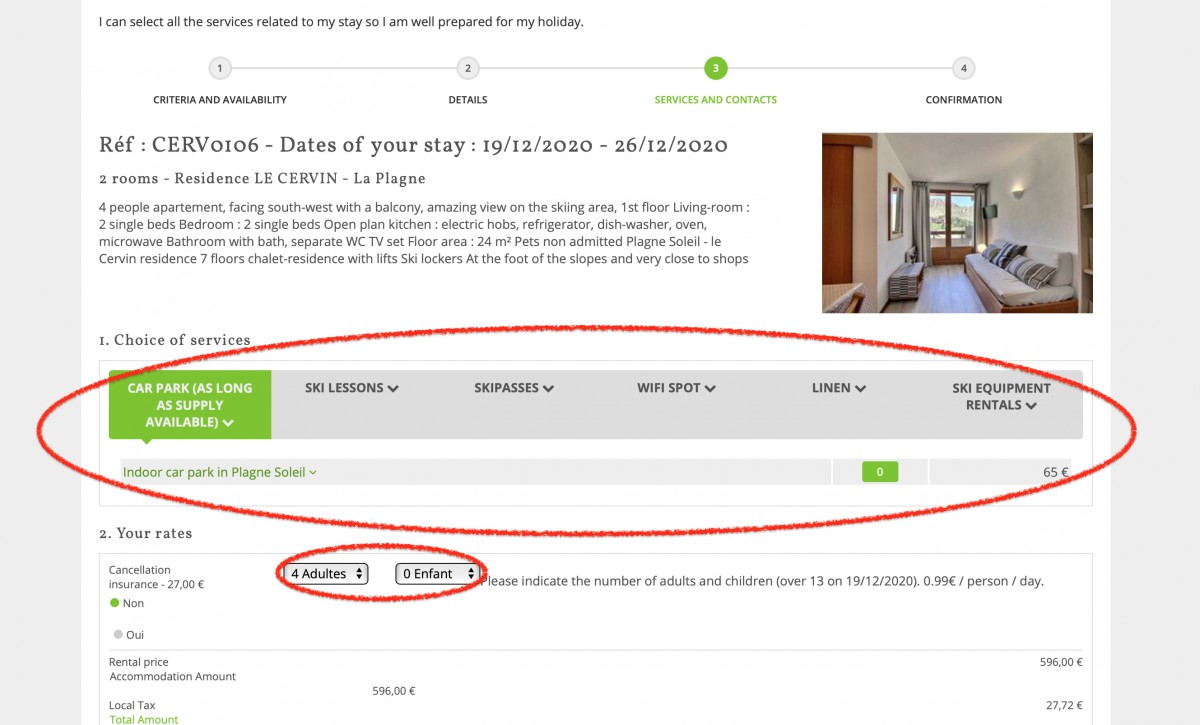This screenshot has height=725, width=1200.
Task: Expand Indoor car park in Plagne Soleil
Action: coord(219,472)
